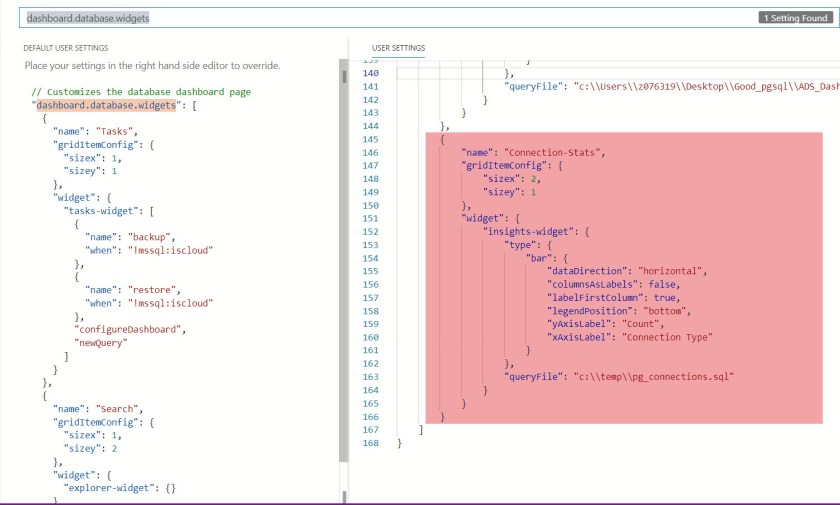Place cursor on "Connection-Stats" name value
Viewport: 840px width, 505px height.
555,152
